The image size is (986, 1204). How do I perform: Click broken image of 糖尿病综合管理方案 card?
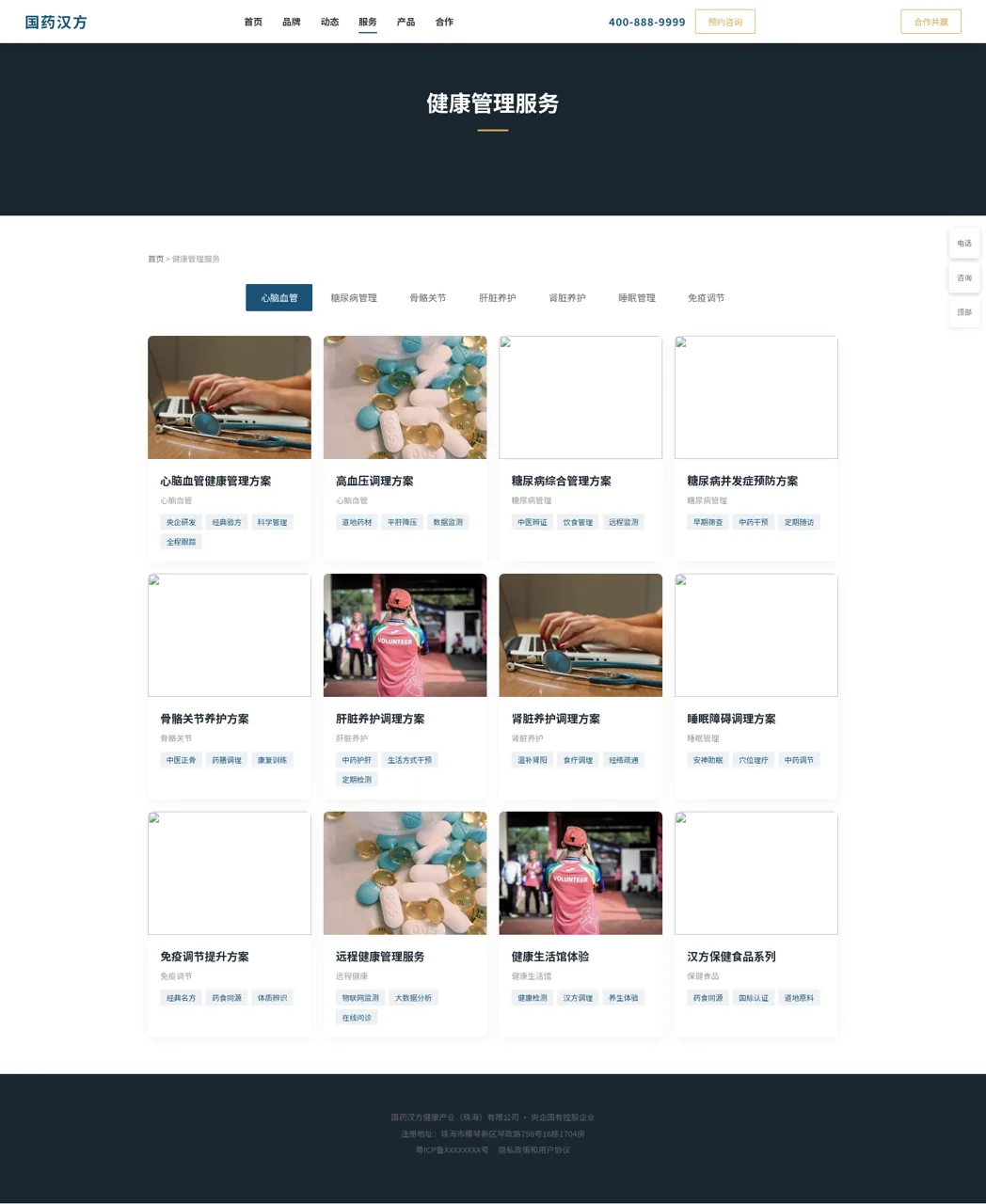coord(580,397)
